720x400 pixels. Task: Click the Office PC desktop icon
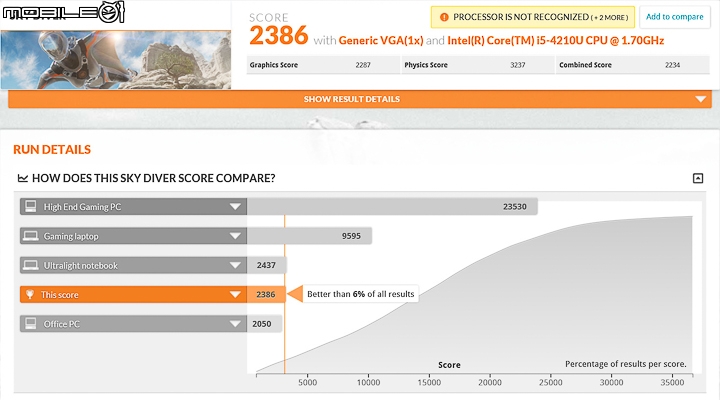tap(31, 323)
